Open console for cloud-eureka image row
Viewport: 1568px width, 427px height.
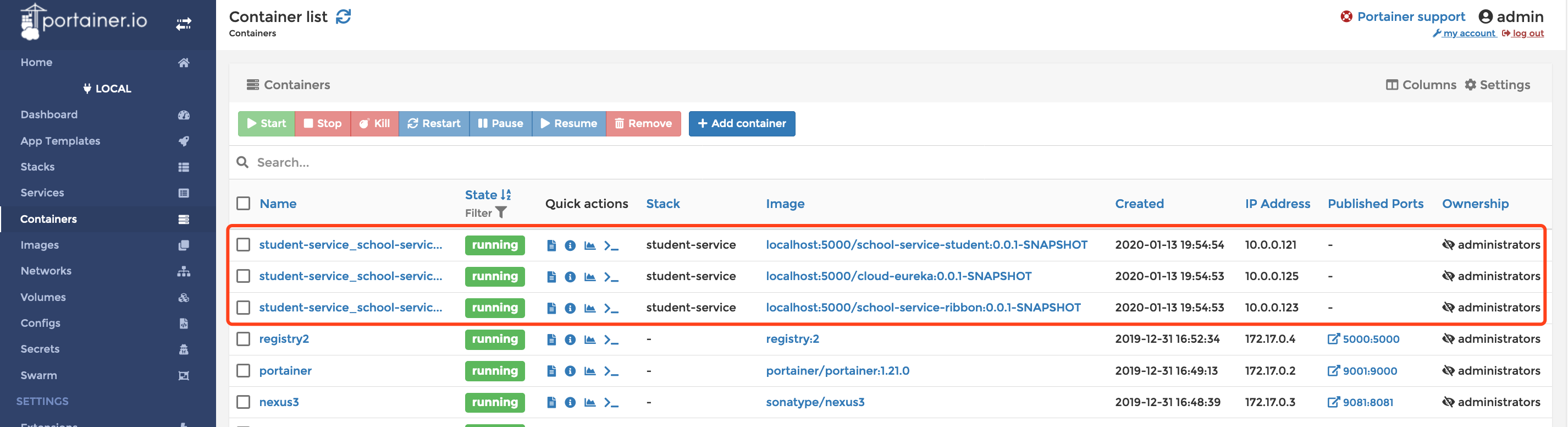(x=611, y=277)
